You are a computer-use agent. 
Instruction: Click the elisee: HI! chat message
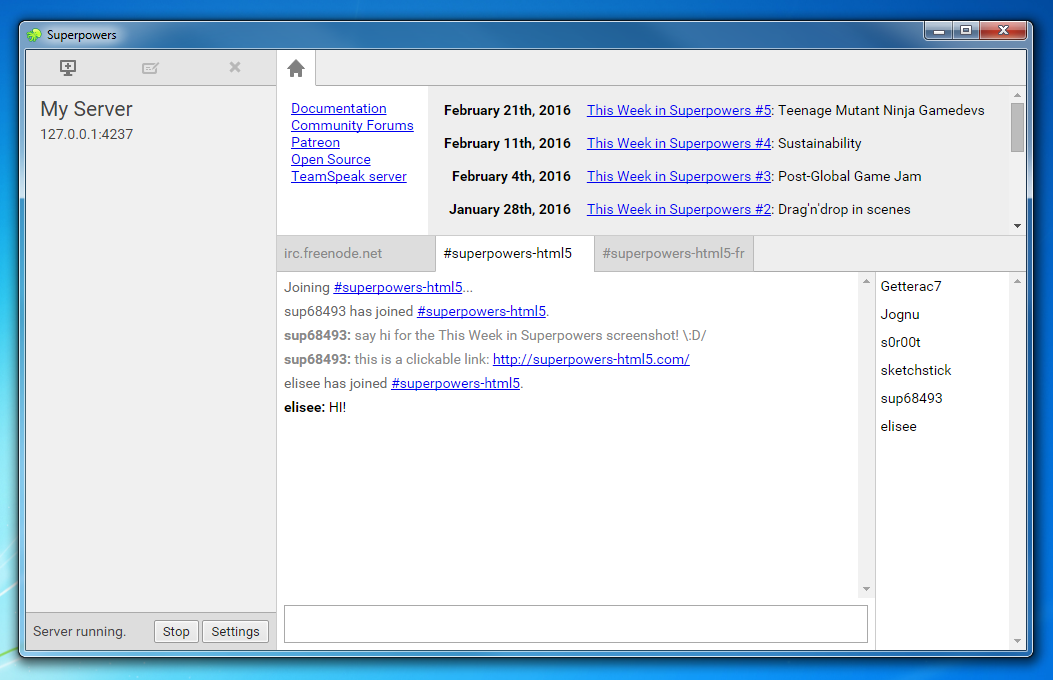coord(315,407)
